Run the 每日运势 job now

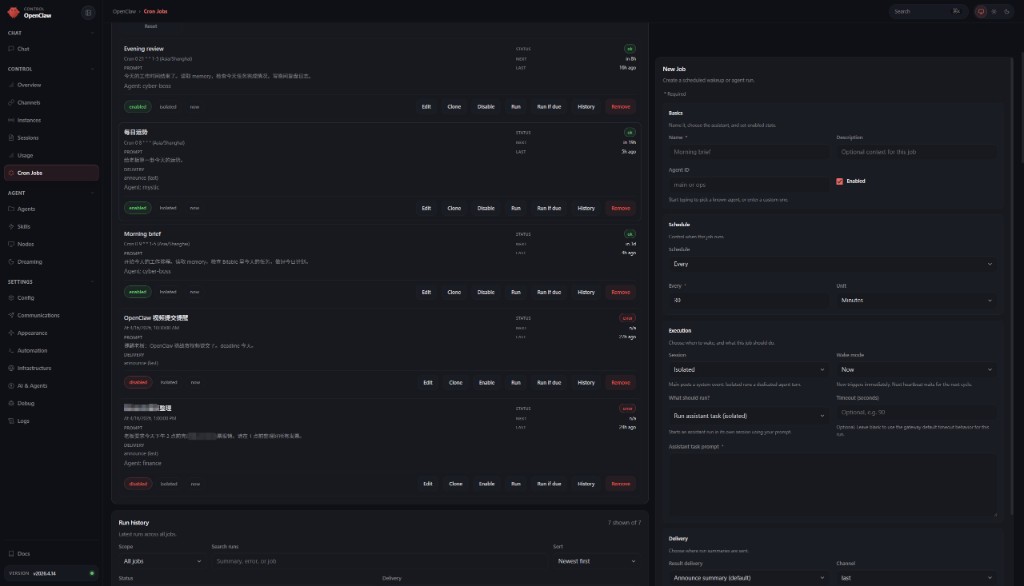516,208
